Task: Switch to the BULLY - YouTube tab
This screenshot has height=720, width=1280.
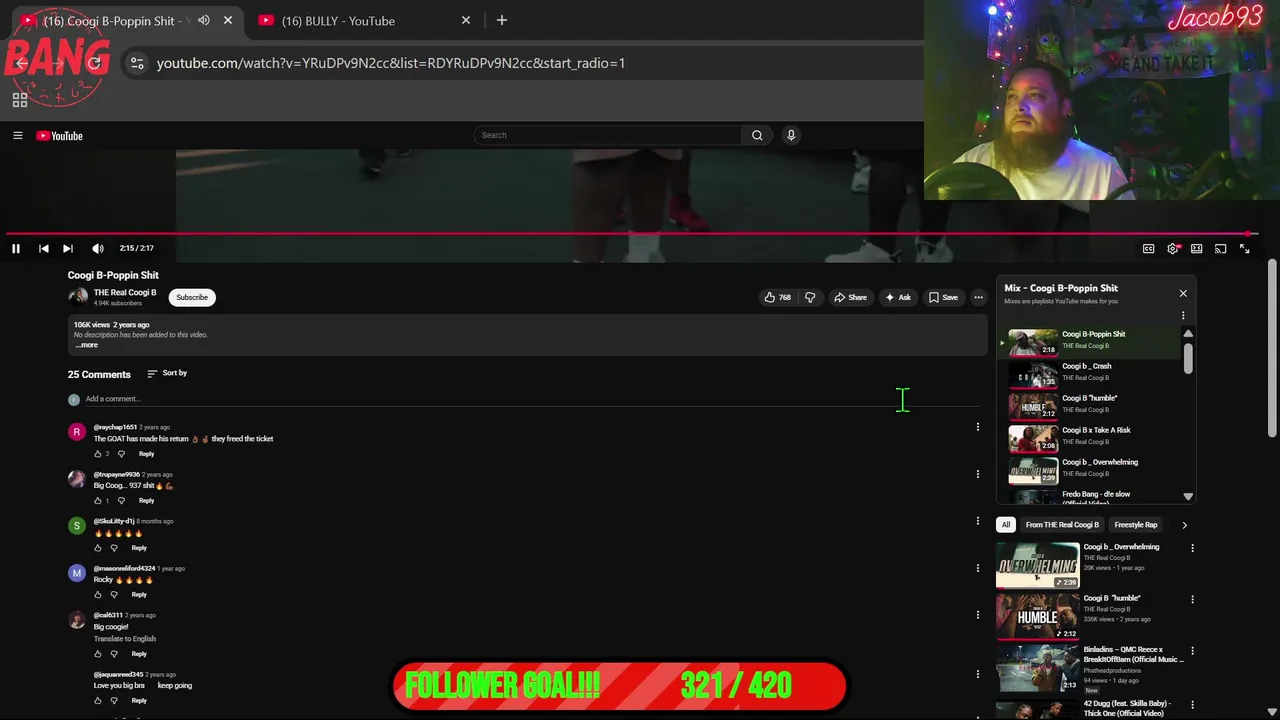Action: coord(362,20)
